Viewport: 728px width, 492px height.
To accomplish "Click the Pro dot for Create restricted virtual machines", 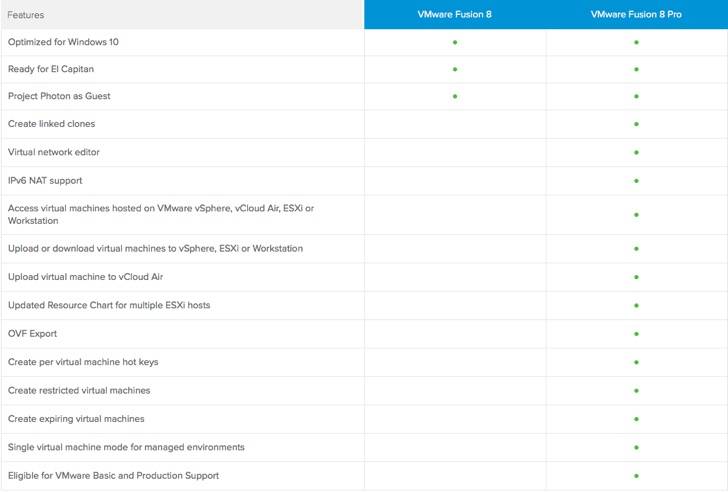I will tap(637, 391).
